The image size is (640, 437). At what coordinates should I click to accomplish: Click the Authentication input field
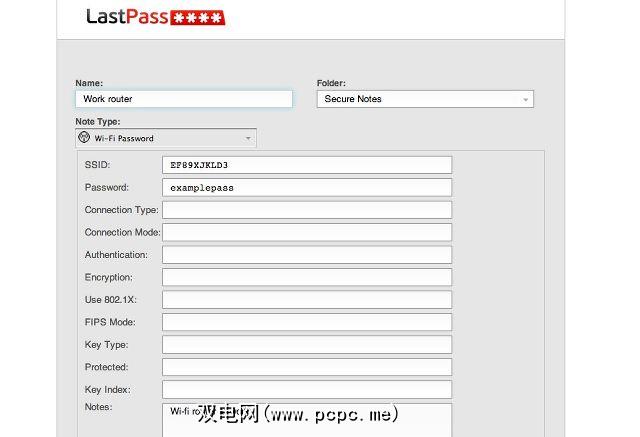(307, 255)
